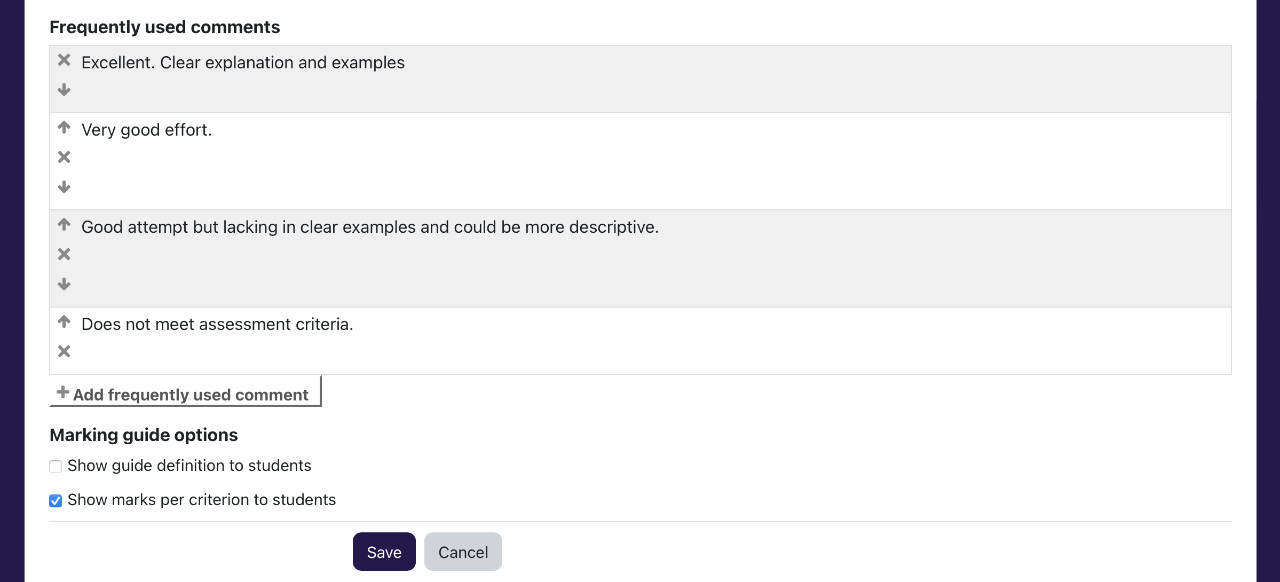Delete "Does not meet assessment criteria." comment
The height and width of the screenshot is (582, 1280).
click(63, 350)
